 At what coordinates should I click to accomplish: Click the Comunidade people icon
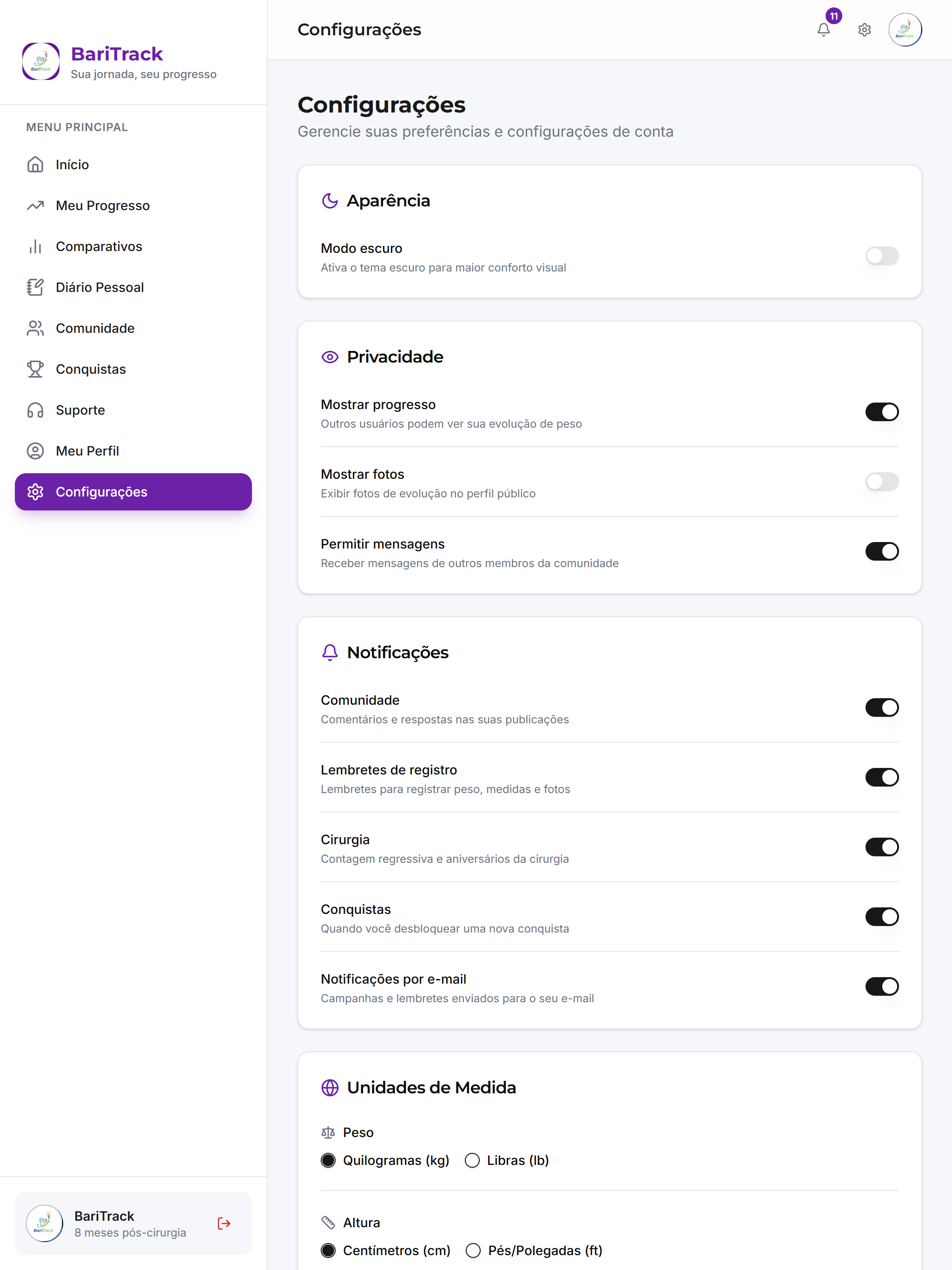[36, 328]
